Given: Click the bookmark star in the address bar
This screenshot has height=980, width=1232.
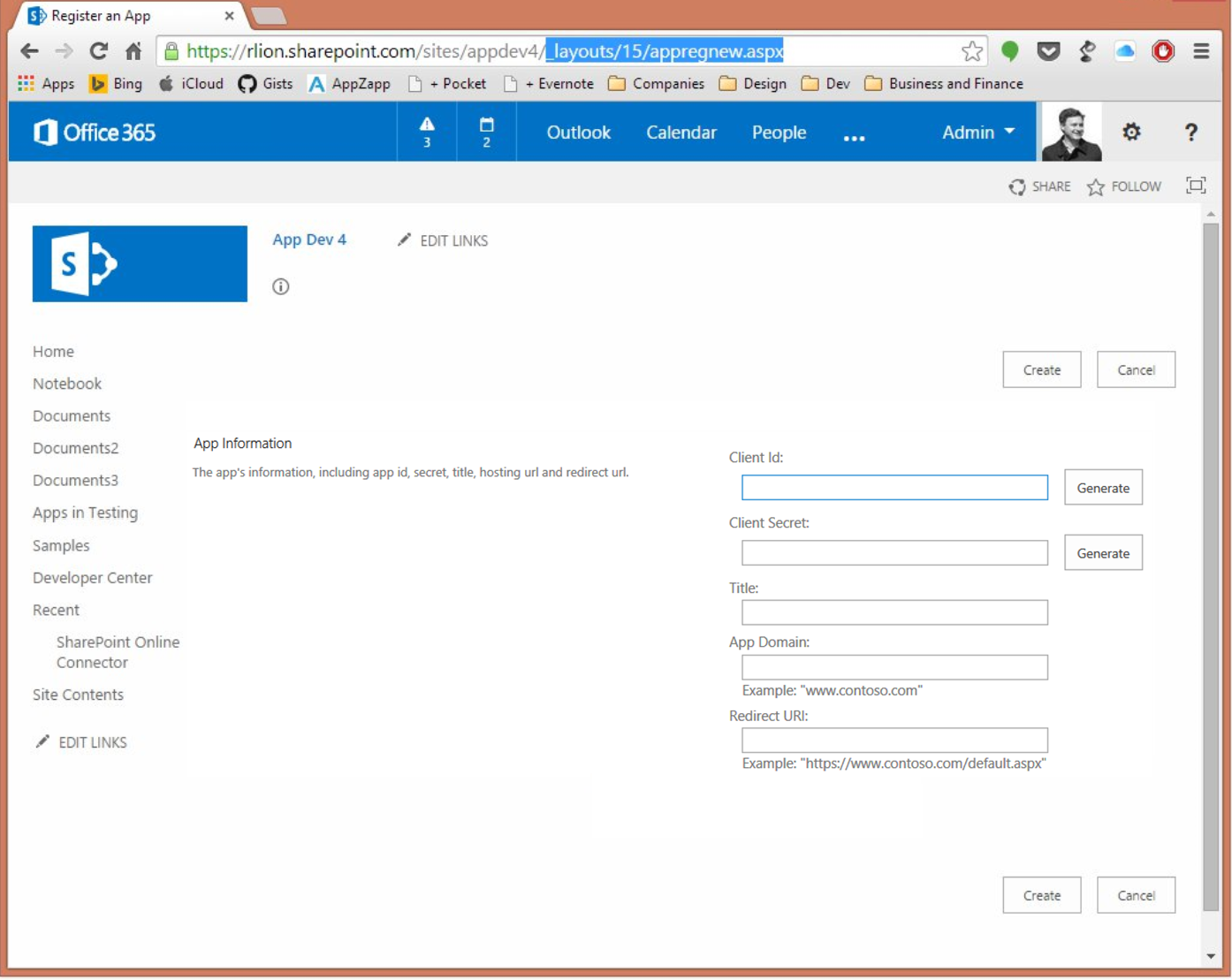Looking at the screenshot, I should pos(972,51).
